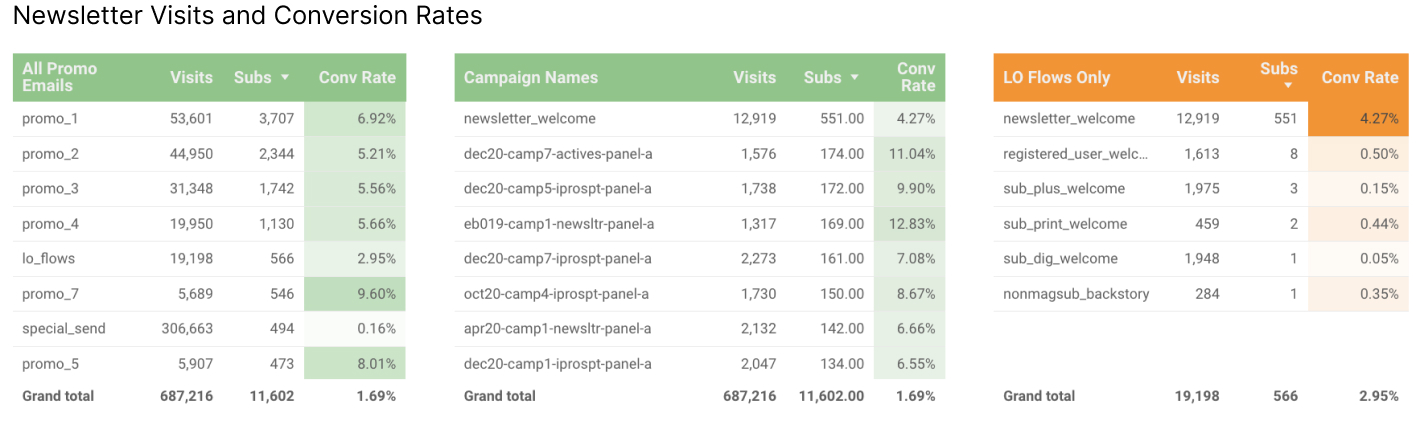1420x421 pixels.
Task: Select the special_send row label
Action: coord(64,329)
